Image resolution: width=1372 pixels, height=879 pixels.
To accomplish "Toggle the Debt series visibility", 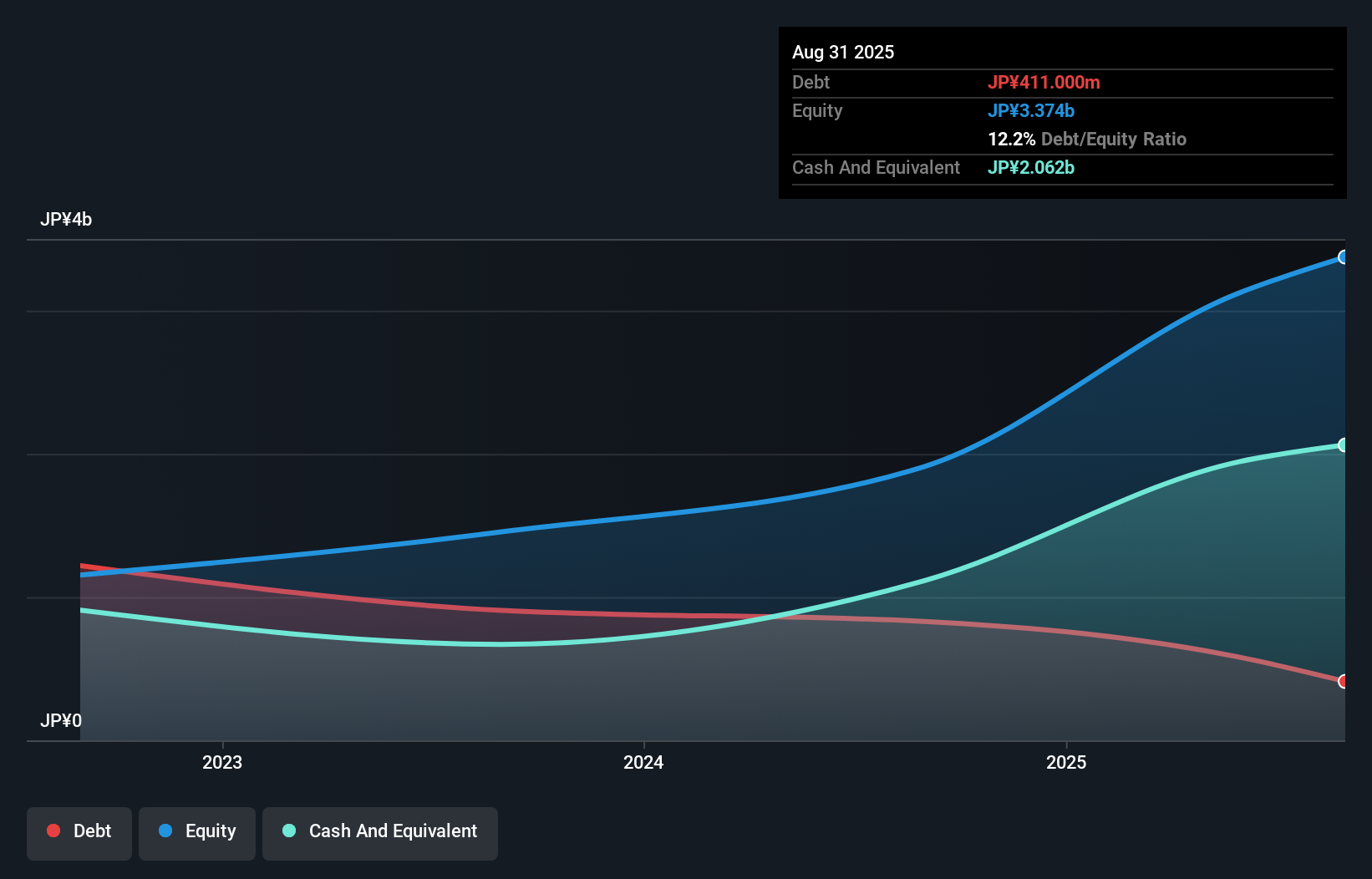I will (79, 831).
